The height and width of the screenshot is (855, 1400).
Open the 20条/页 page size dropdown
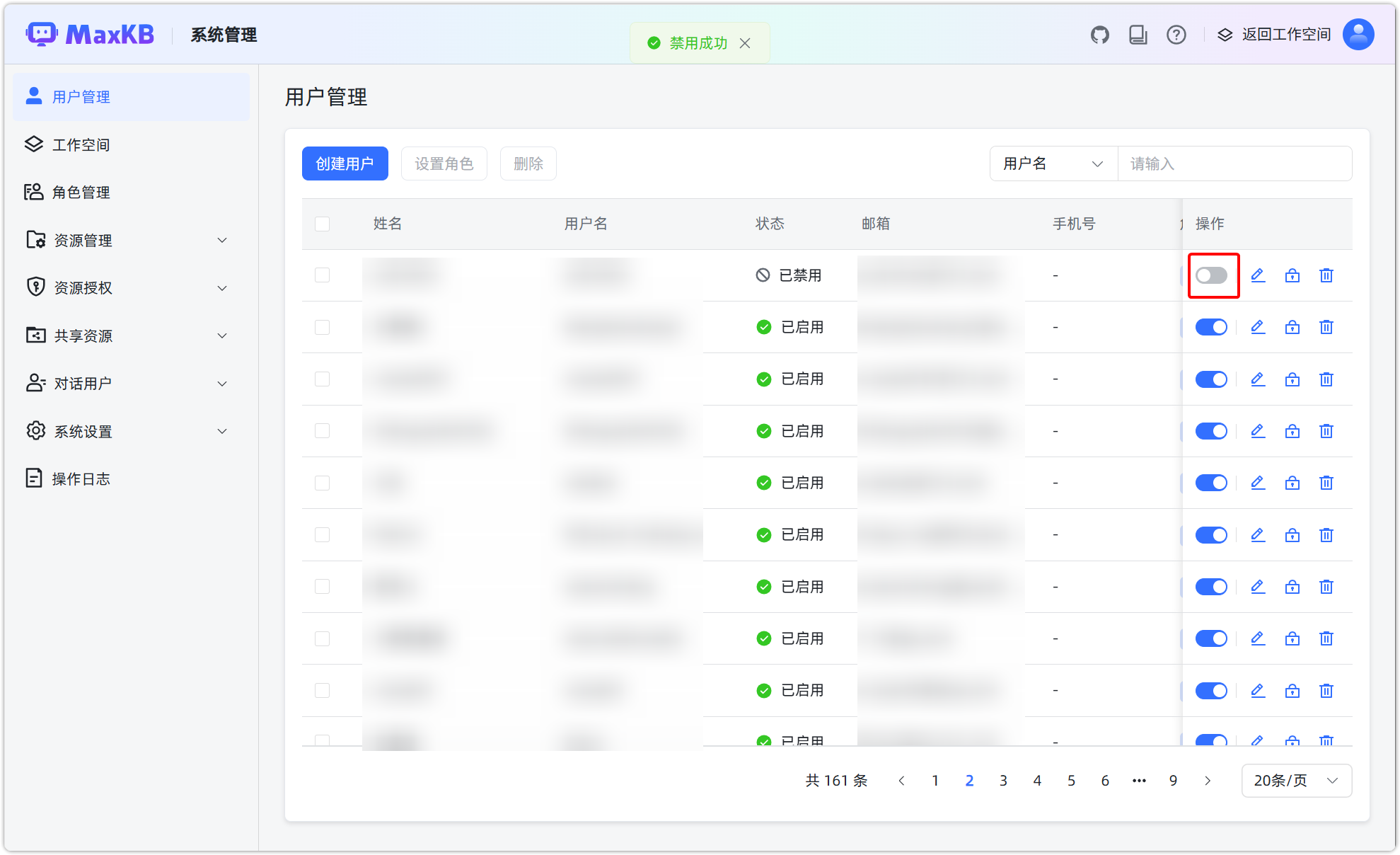[x=1295, y=780]
